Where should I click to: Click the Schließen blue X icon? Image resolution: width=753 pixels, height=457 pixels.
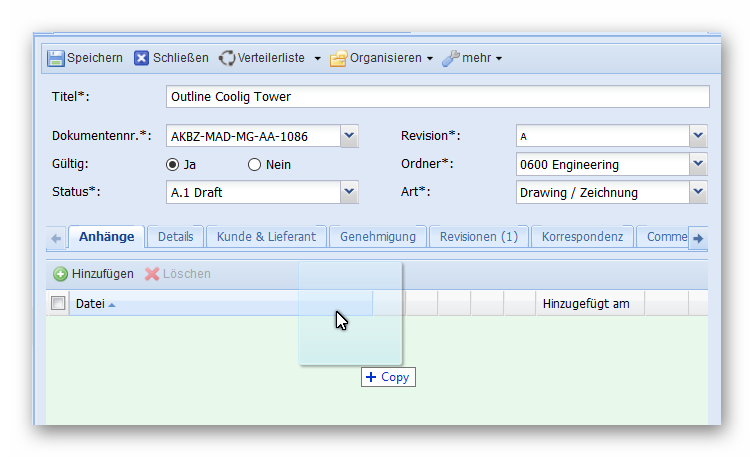pos(142,58)
